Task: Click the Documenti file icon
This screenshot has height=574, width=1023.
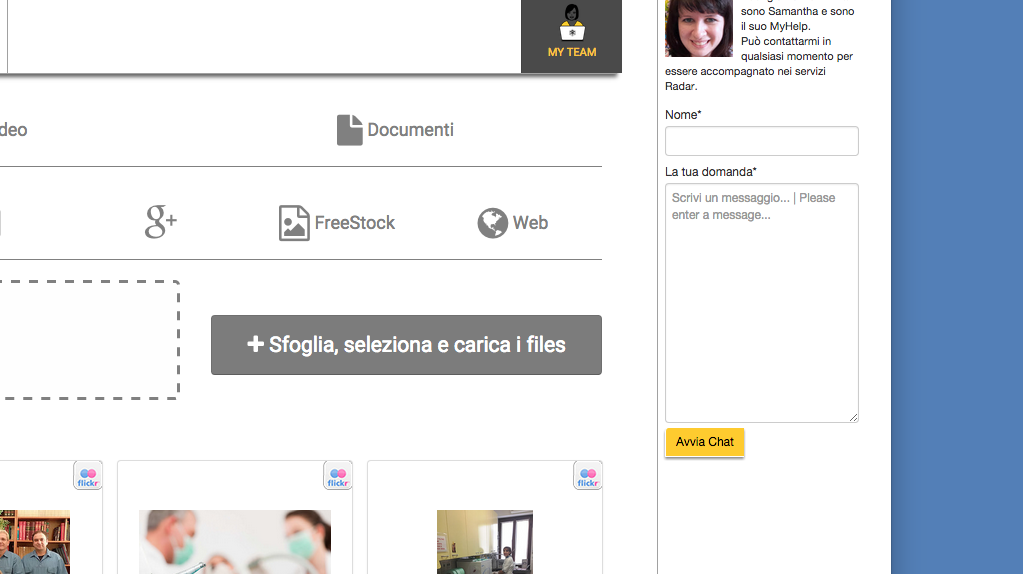Action: pyautogui.click(x=349, y=130)
